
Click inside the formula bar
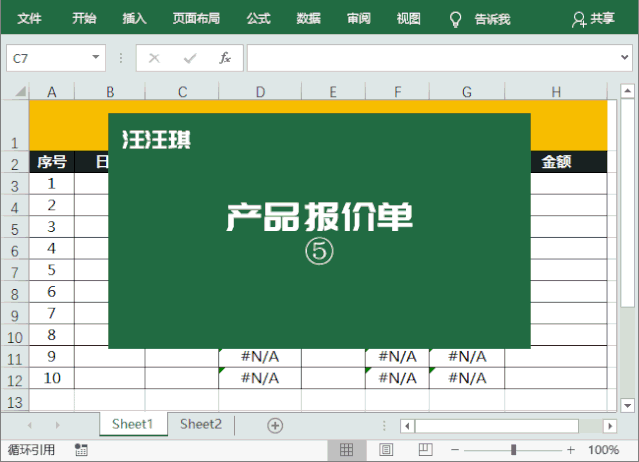[x=432, y=58]
